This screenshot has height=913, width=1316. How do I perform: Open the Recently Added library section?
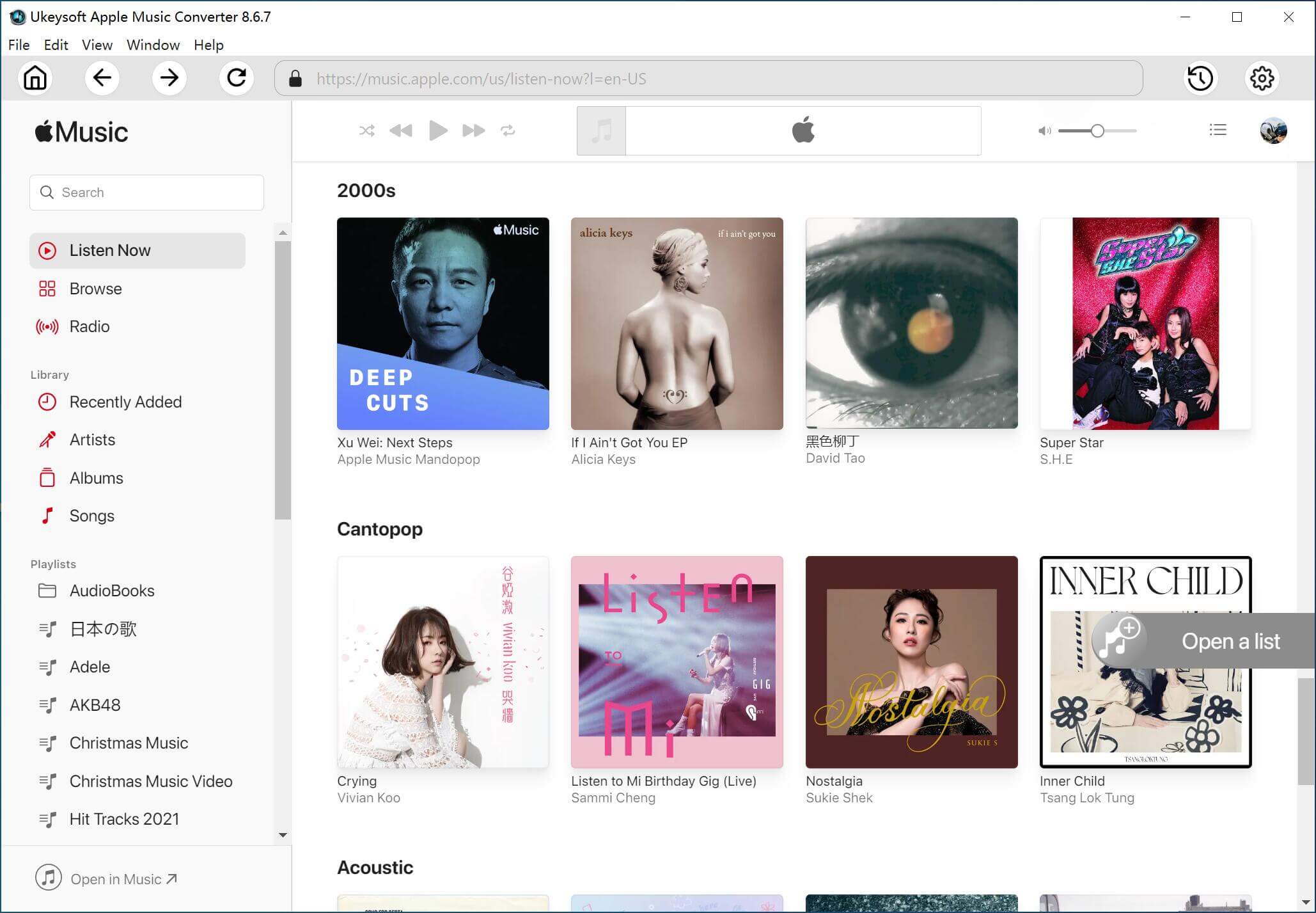(x=125, y=401)
